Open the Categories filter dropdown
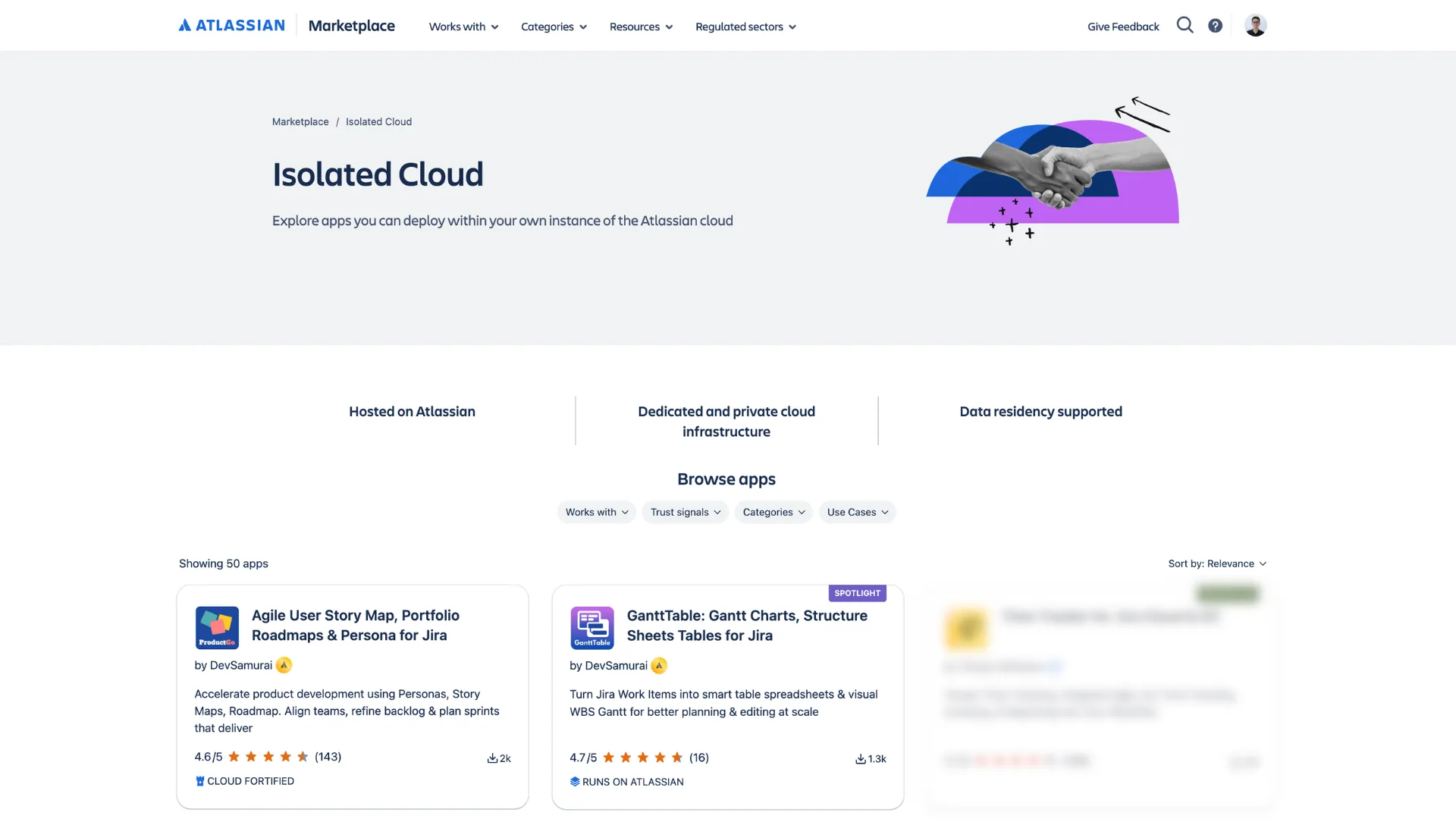The width and height of the screenshot is (1456, 819). pos(773,512)
